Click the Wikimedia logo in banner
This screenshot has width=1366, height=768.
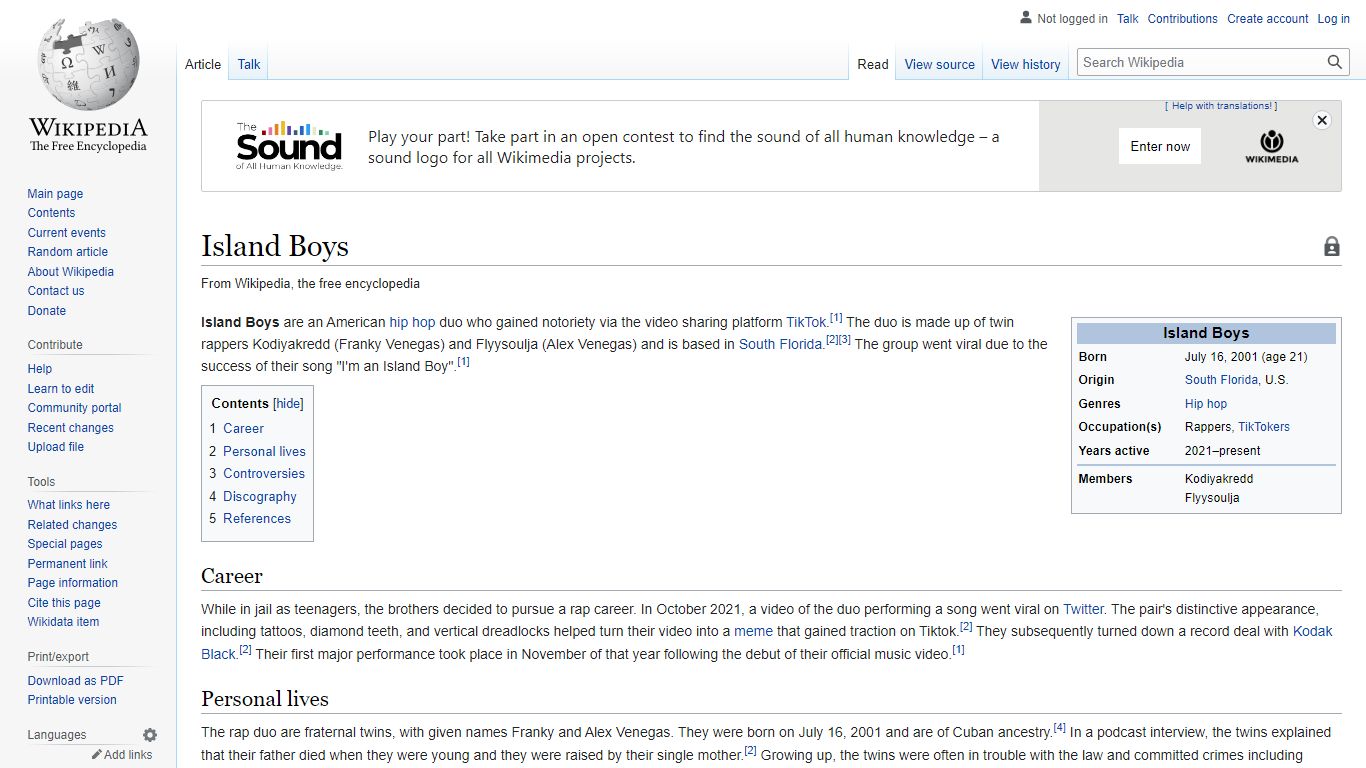click(1272, 146)
